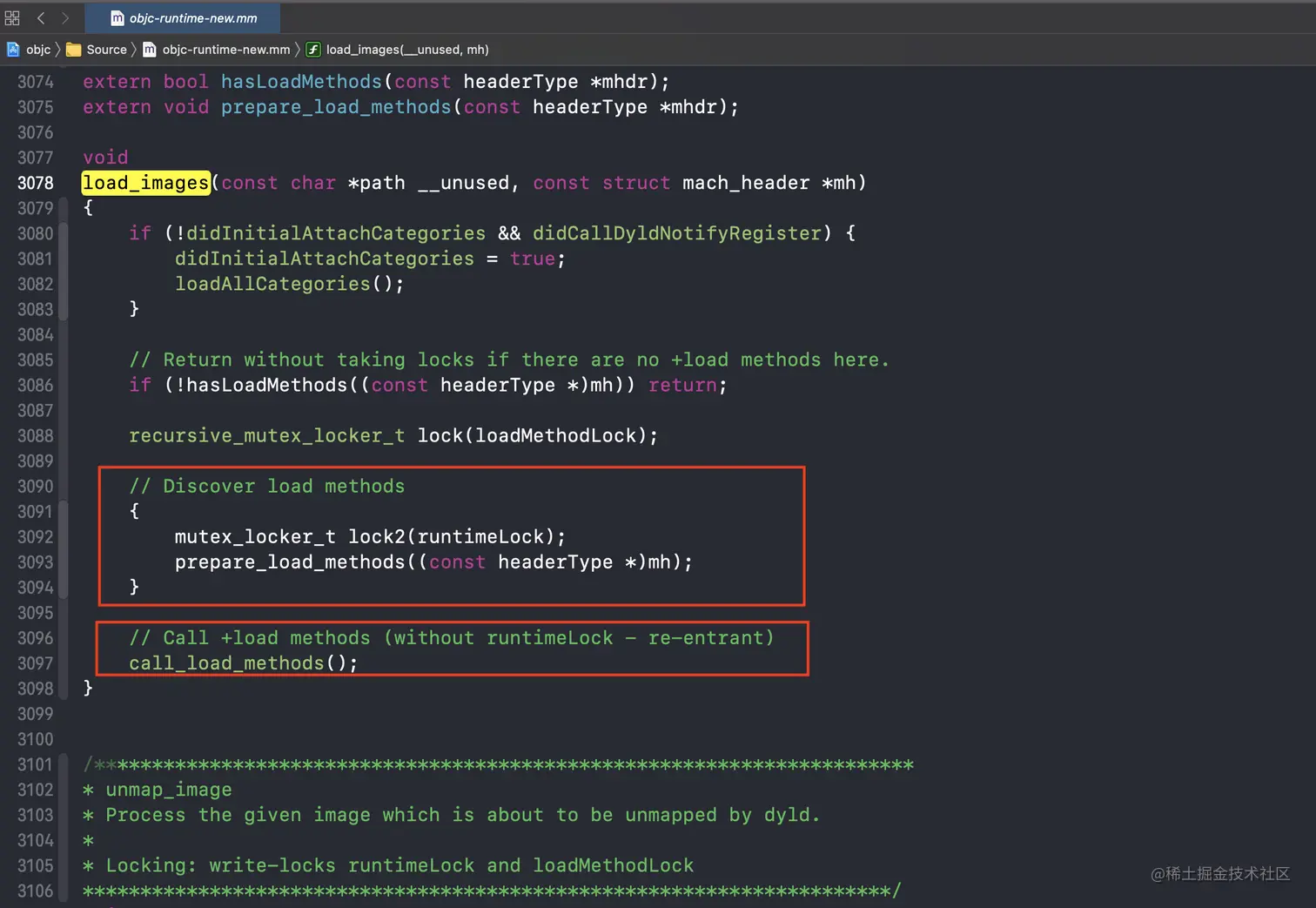
Task: Click hasLoadMethods in the extern declaration
Action: pos(301,82)
